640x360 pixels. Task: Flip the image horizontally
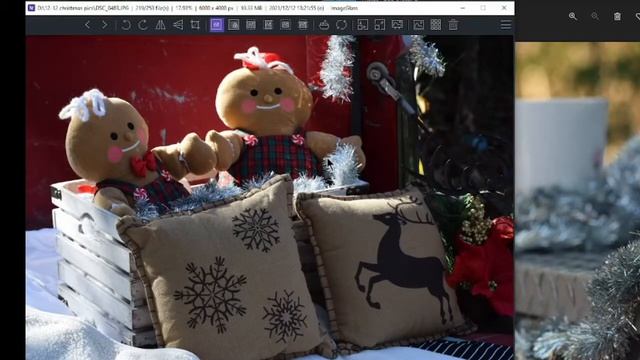point(160,25)
